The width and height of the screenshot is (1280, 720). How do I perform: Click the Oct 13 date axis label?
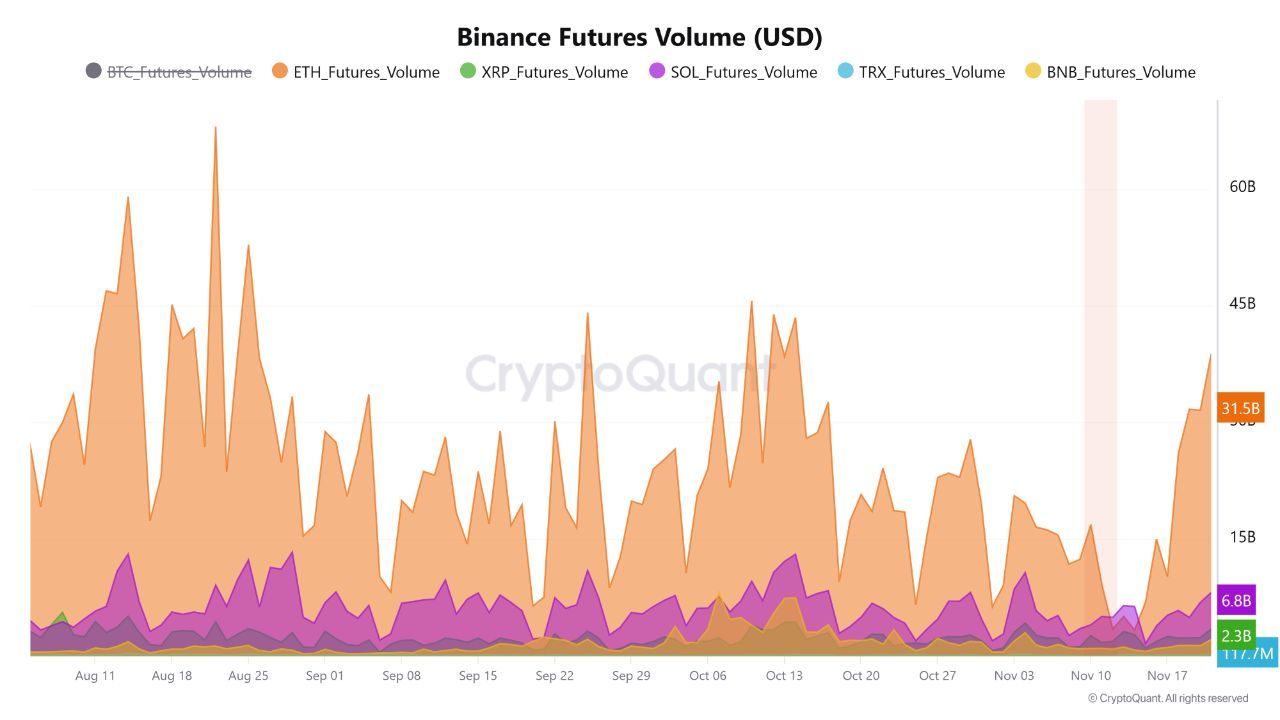click(x=784, y=676)
